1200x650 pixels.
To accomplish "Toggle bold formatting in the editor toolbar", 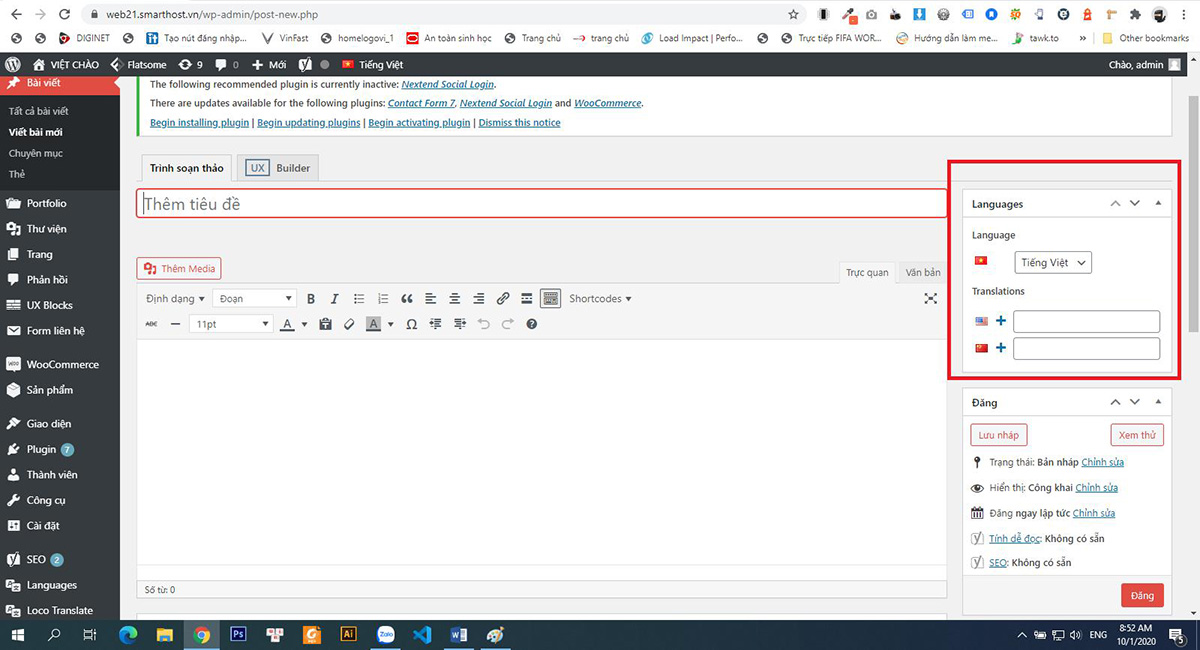I will click(x=311, y=298).
